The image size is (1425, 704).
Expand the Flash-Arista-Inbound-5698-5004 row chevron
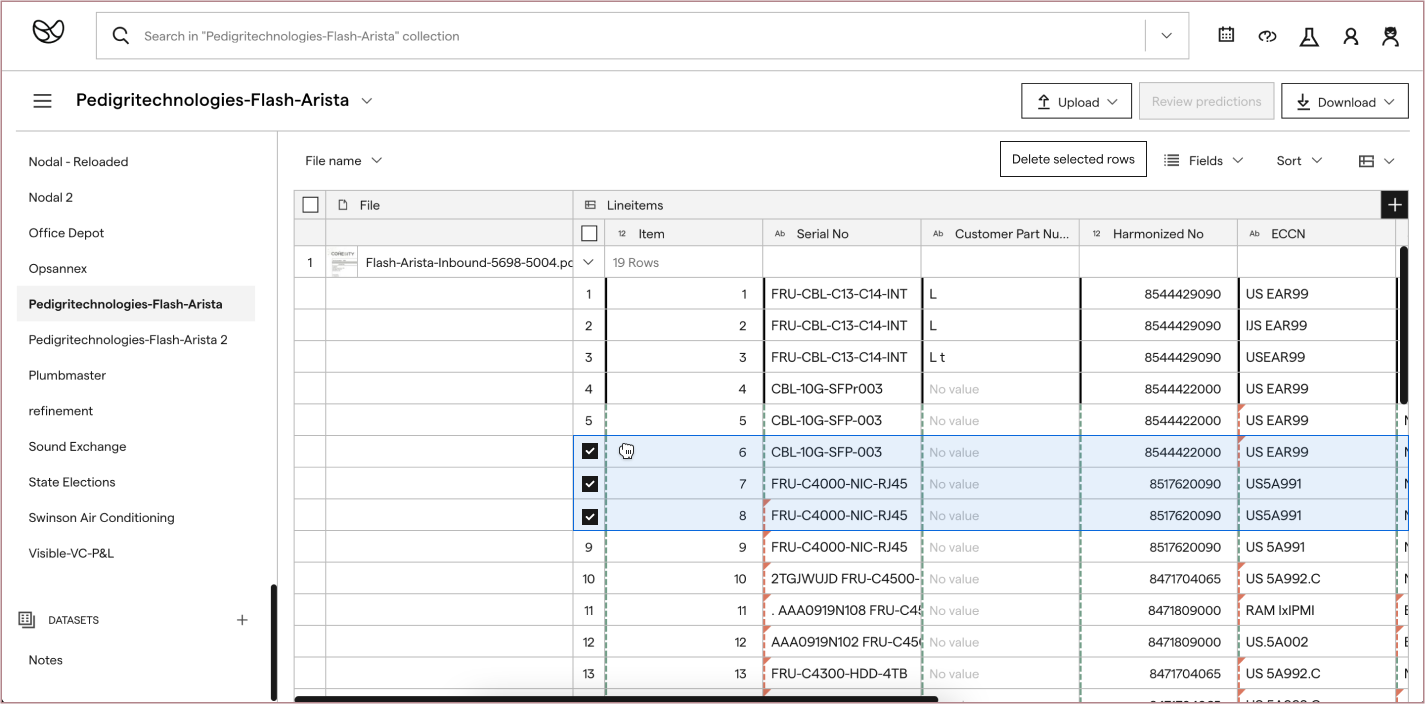(x=589, y=261)
